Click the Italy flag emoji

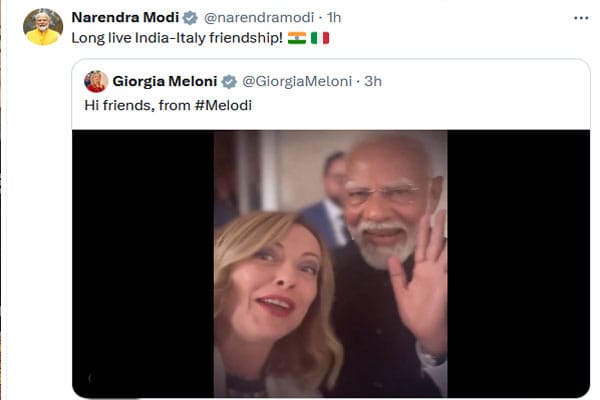pos(320,38)
